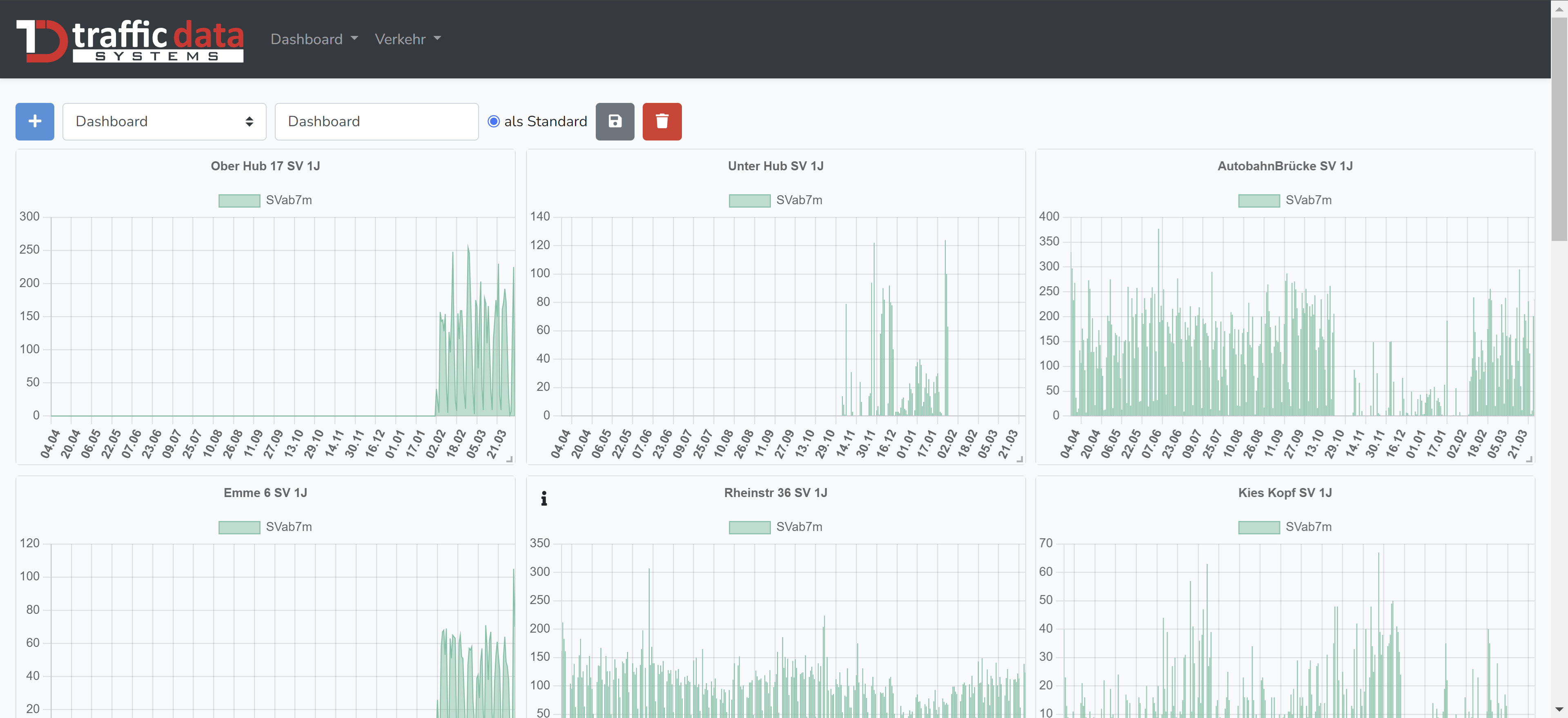This screenshot has height=718, width=1568.
Task: Click the blue plus add dashboard button
Action: [x=35, y=121]
